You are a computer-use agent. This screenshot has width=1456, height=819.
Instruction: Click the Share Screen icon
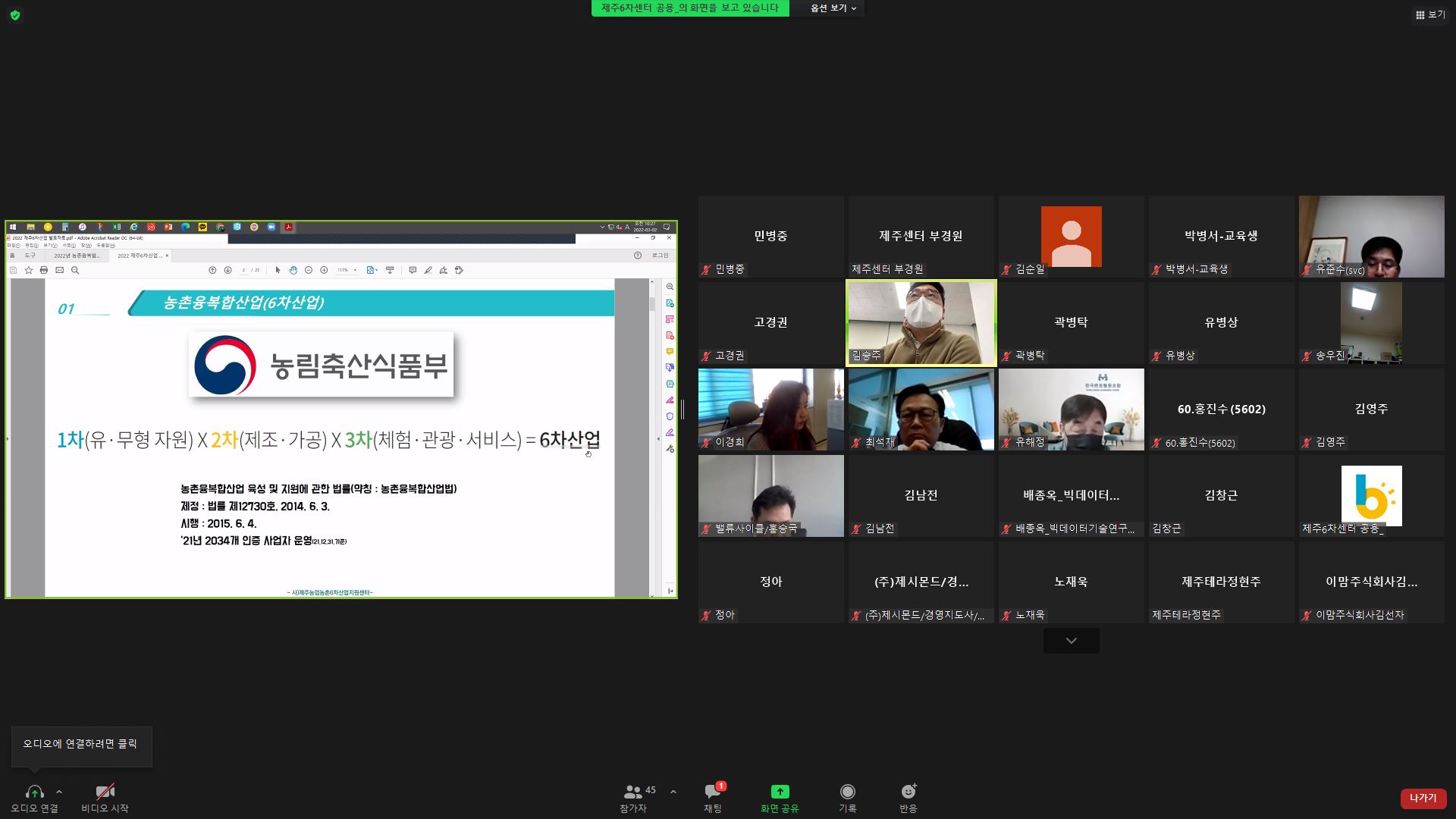780,792
